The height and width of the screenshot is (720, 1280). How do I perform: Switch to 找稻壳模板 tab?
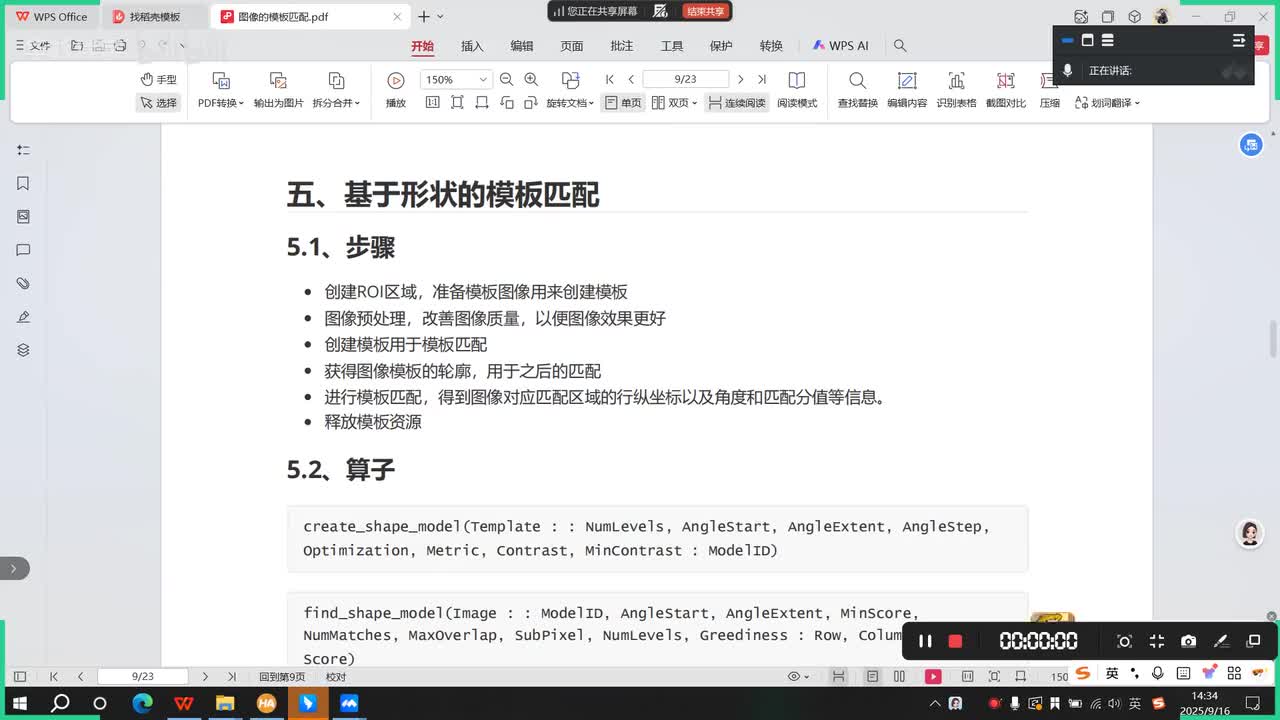(155, 17)
